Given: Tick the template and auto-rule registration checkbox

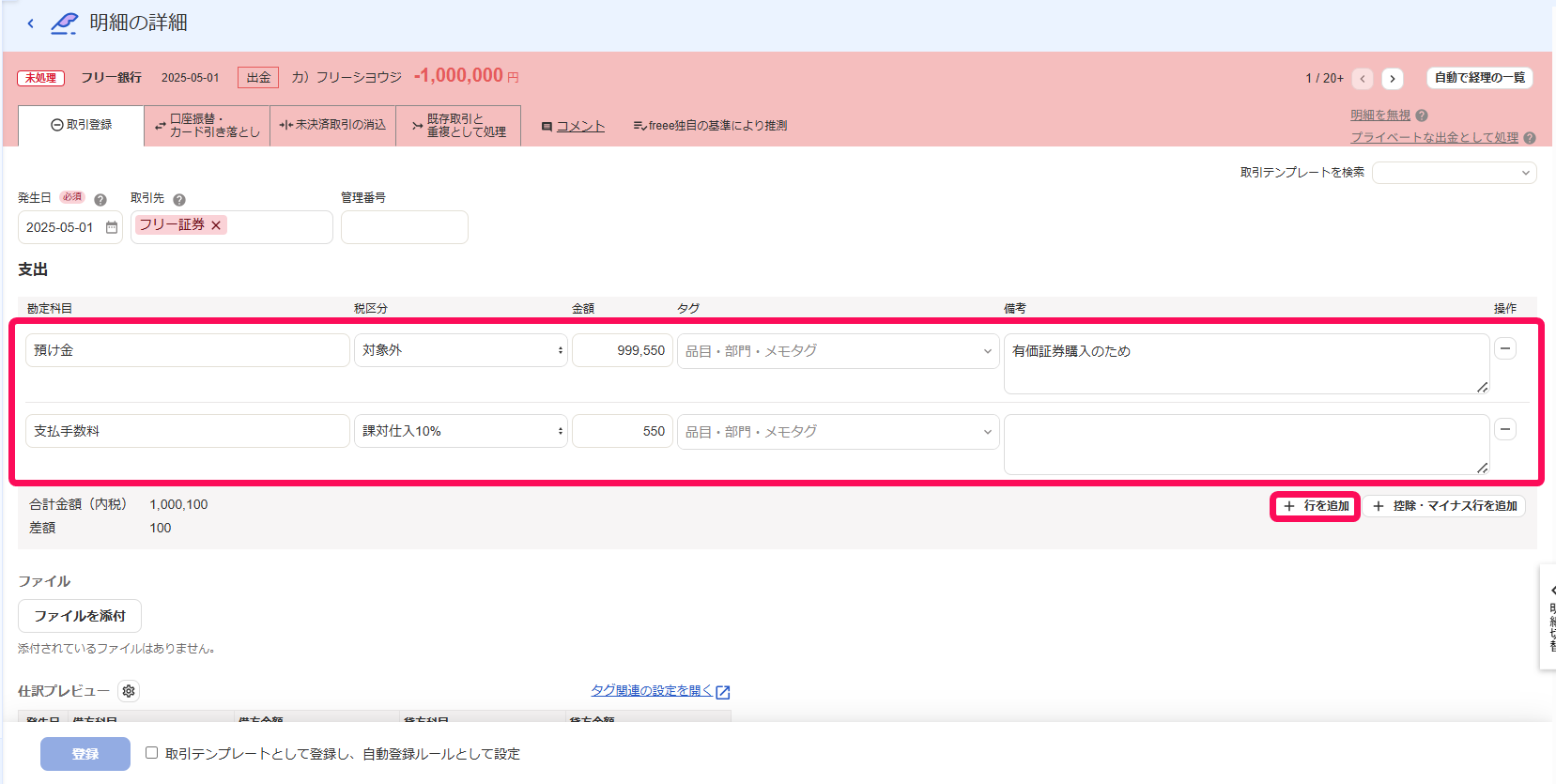Looking at the screenshot, I should click(151, 753).
